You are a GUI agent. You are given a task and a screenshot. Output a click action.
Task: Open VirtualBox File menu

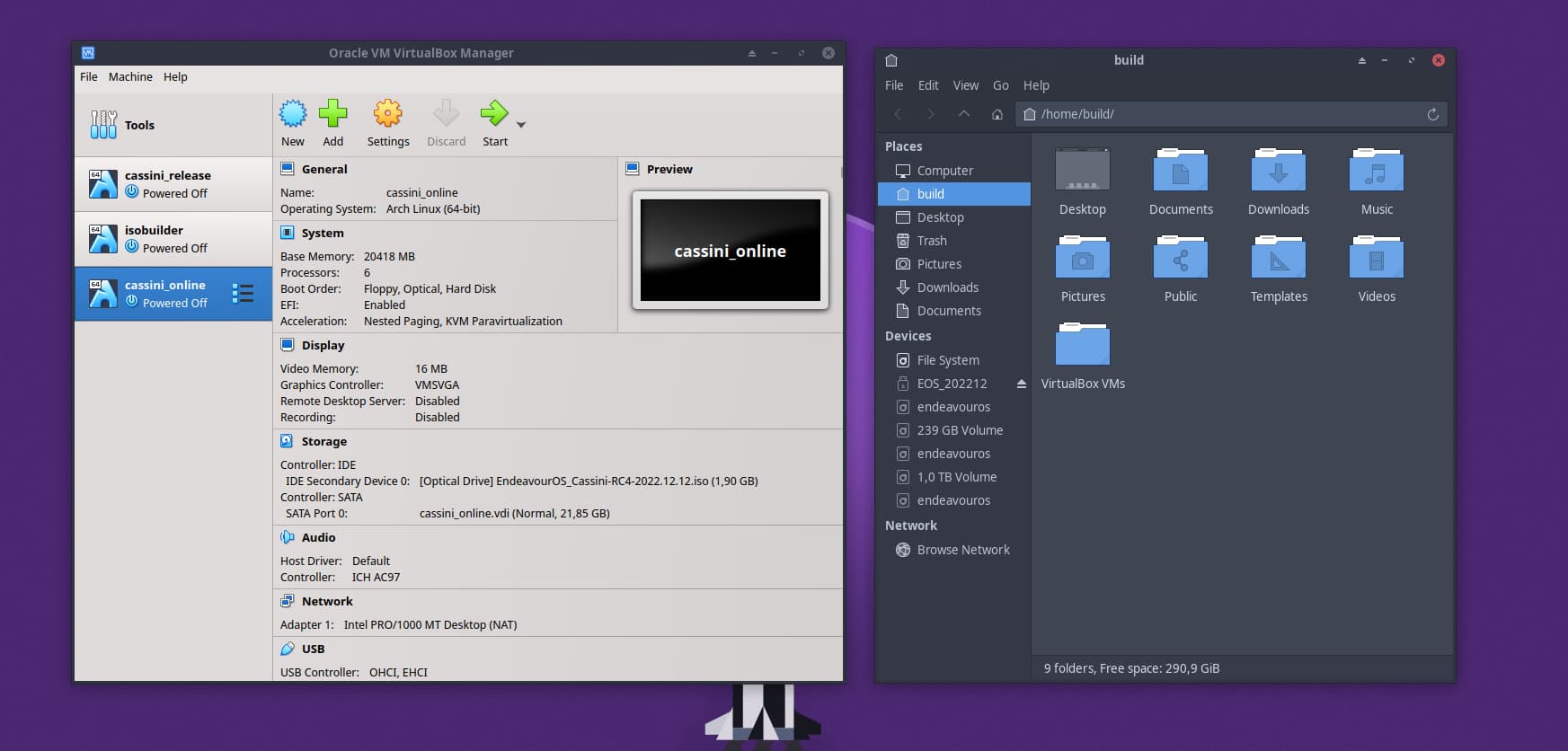tap(88, 77)
